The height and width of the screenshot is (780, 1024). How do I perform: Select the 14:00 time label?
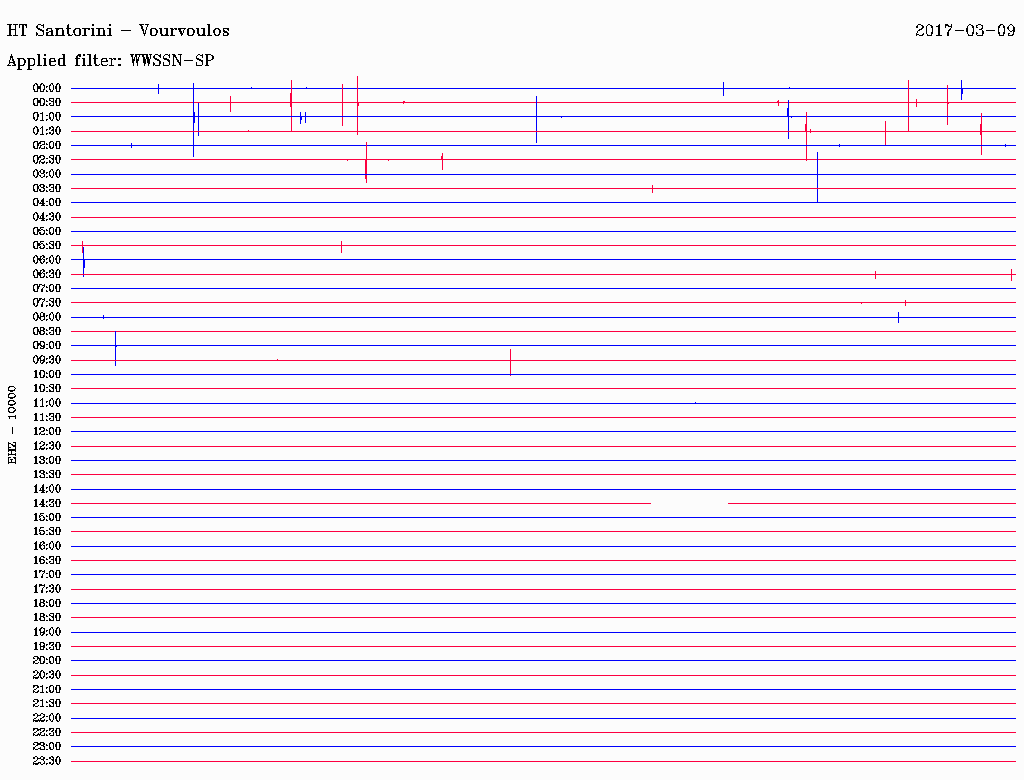coord(47,489)
